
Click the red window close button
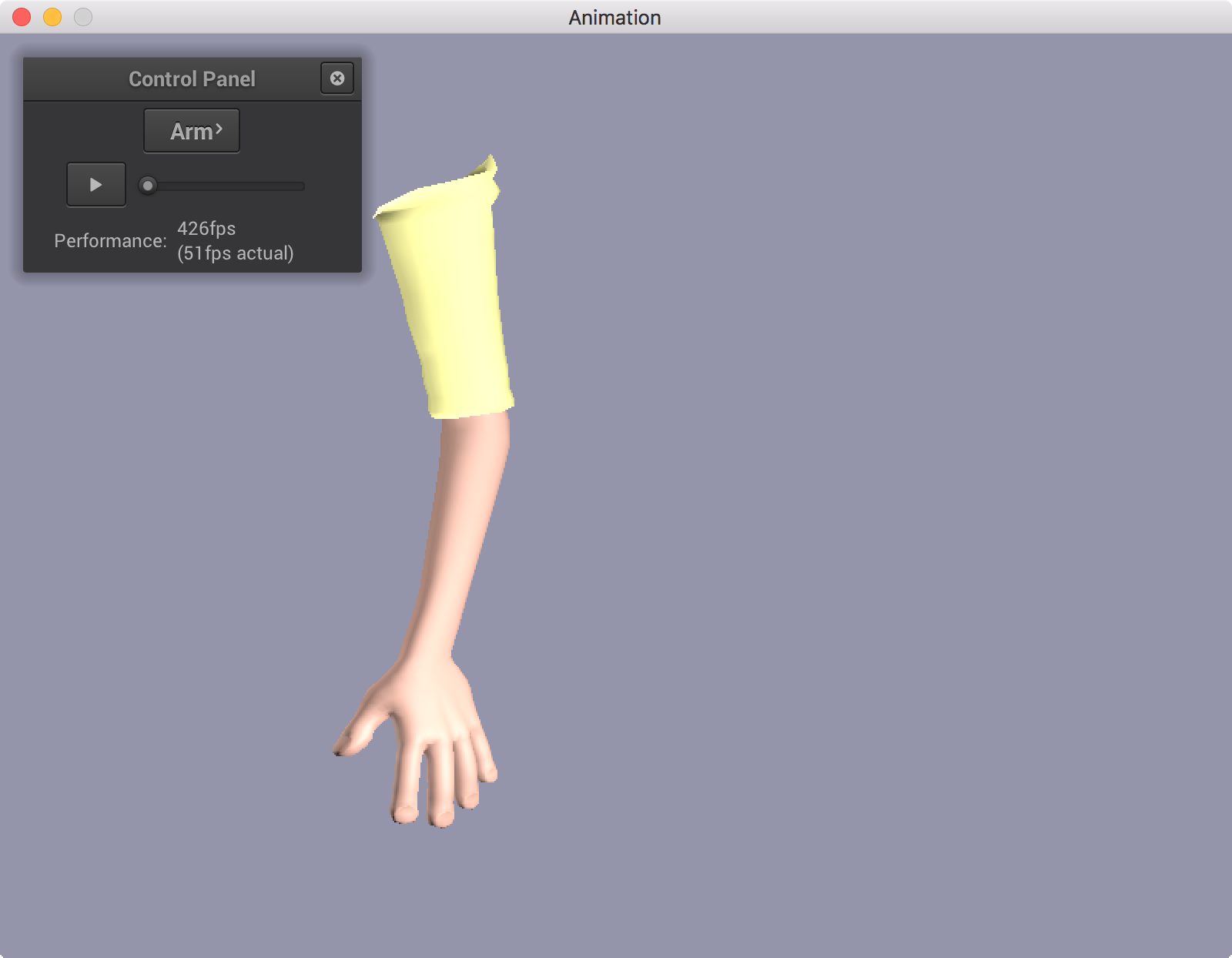point(22,17)
